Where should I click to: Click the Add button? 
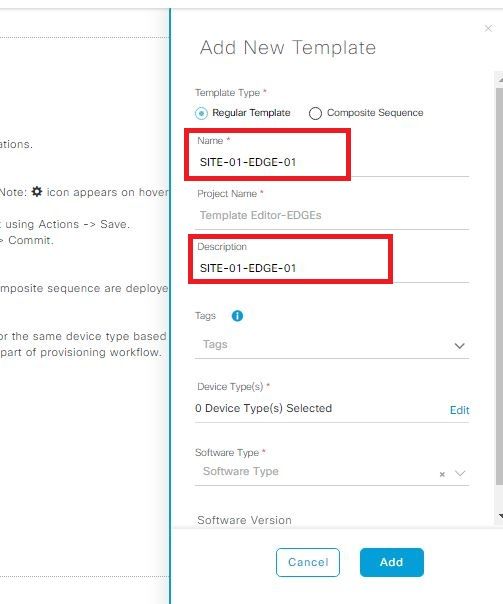point(392,562)
